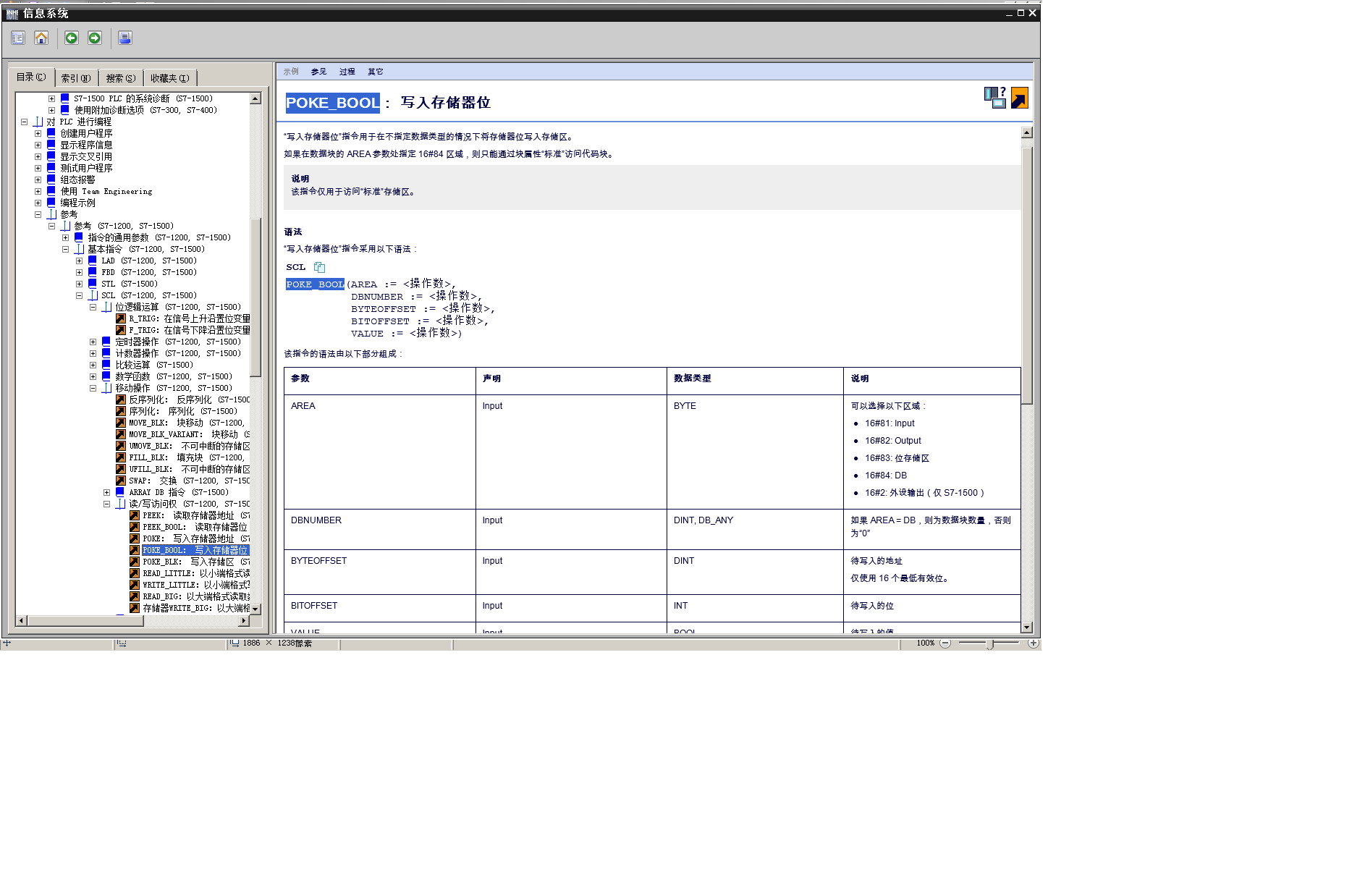The width and height of the screenshot is (1365, 896).
Task: Open the 参见 link in the topic header
Action: 318,72
